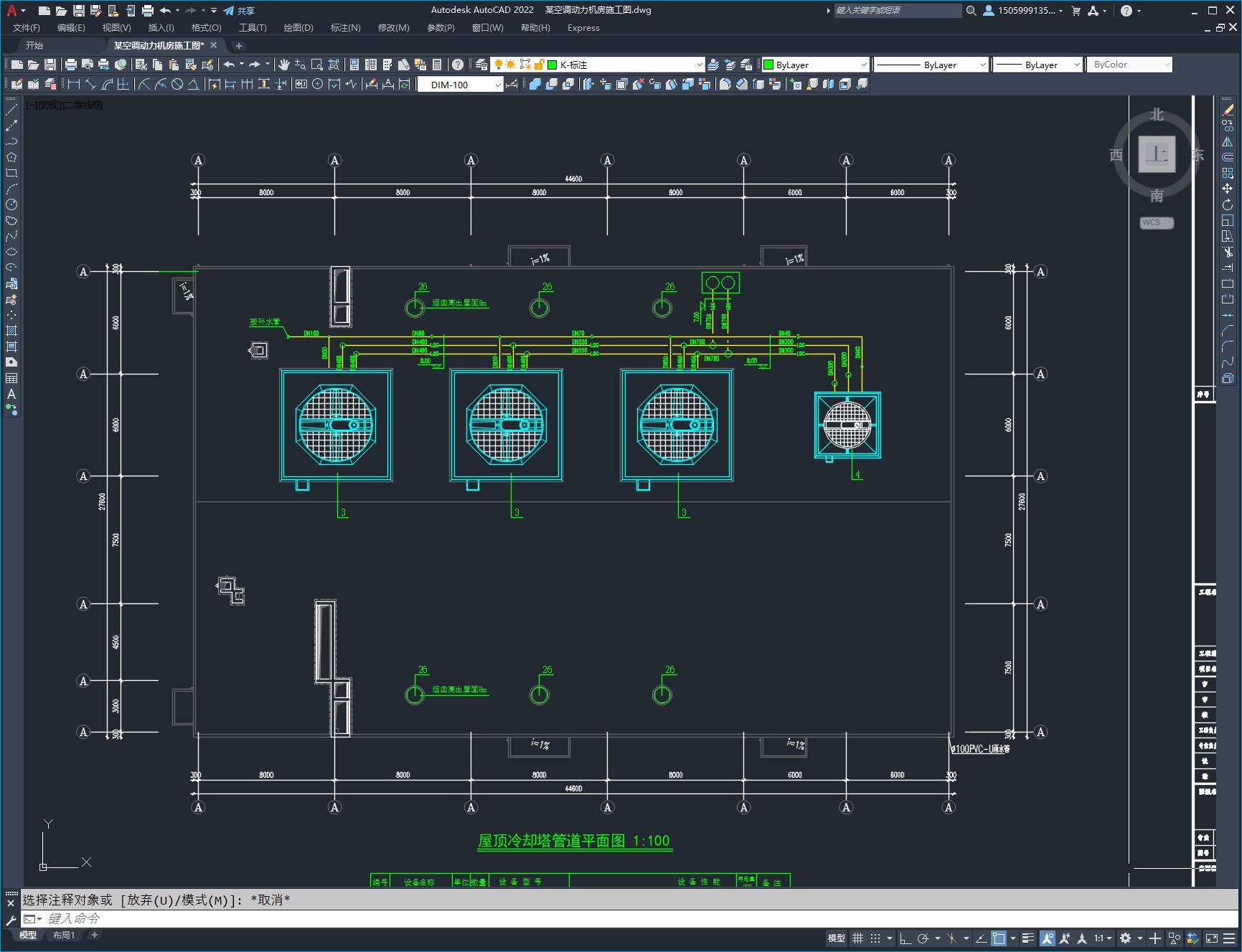This screenshot has width=1242, height=952.
Task: Toggle Polar tracking in status bar
Action: click(923, 938)
